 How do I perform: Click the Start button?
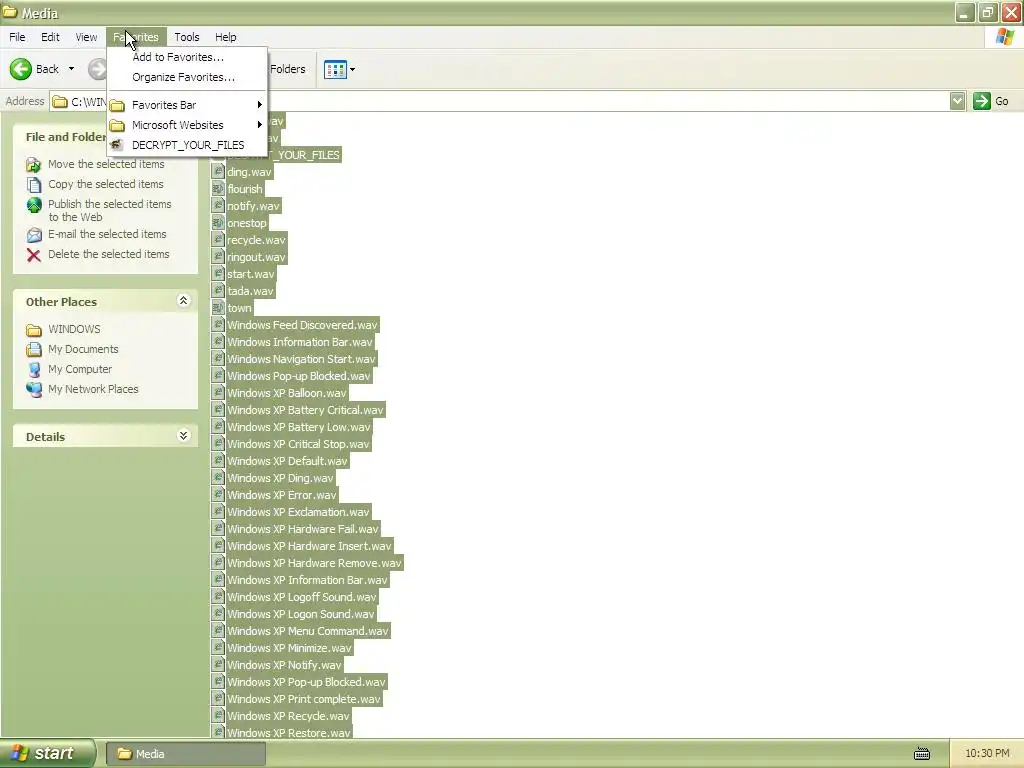(47, 754)
